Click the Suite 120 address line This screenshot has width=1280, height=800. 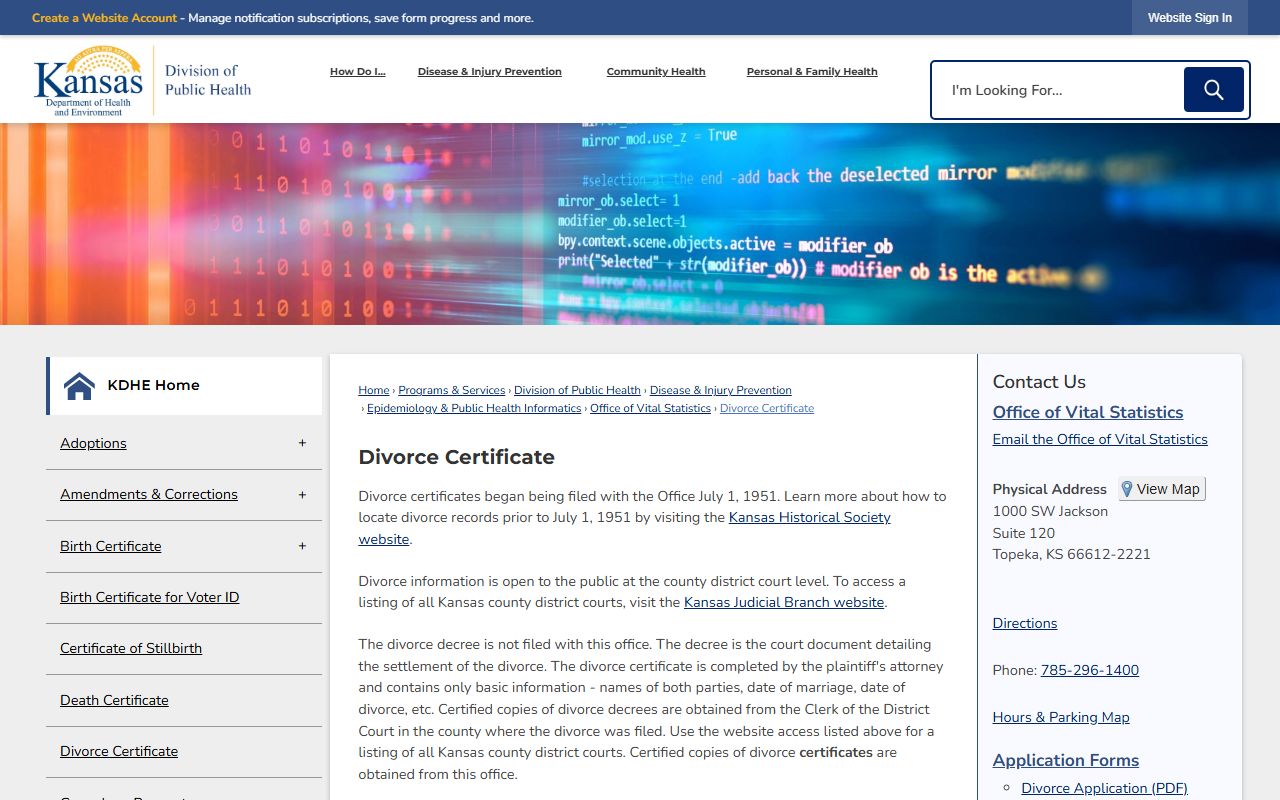click(1024, 533)
